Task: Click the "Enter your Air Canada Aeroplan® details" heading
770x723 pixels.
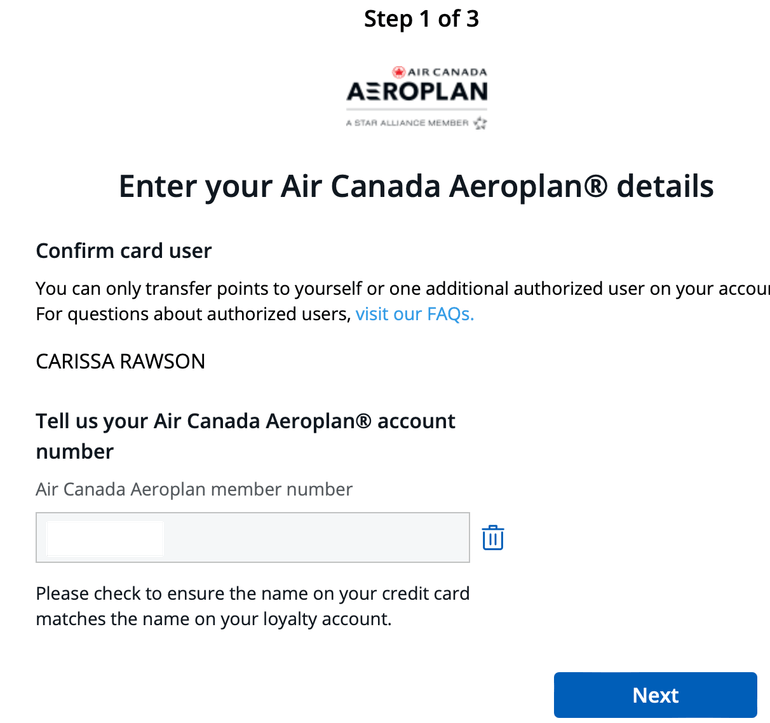Action: pos(416,186)
